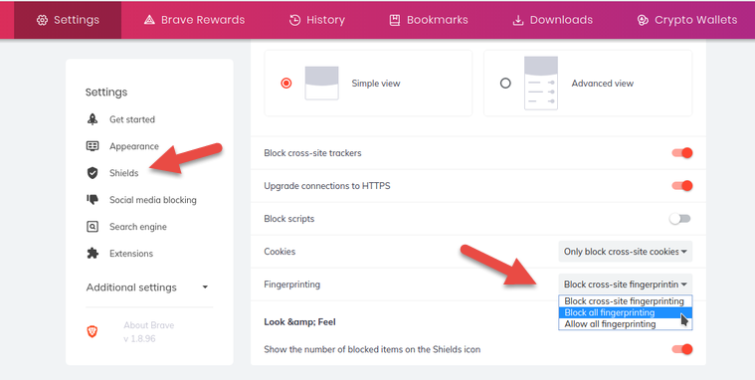755x380 pixels.
Task: Click the Fingerprinting label text
Action: point(292,284)
